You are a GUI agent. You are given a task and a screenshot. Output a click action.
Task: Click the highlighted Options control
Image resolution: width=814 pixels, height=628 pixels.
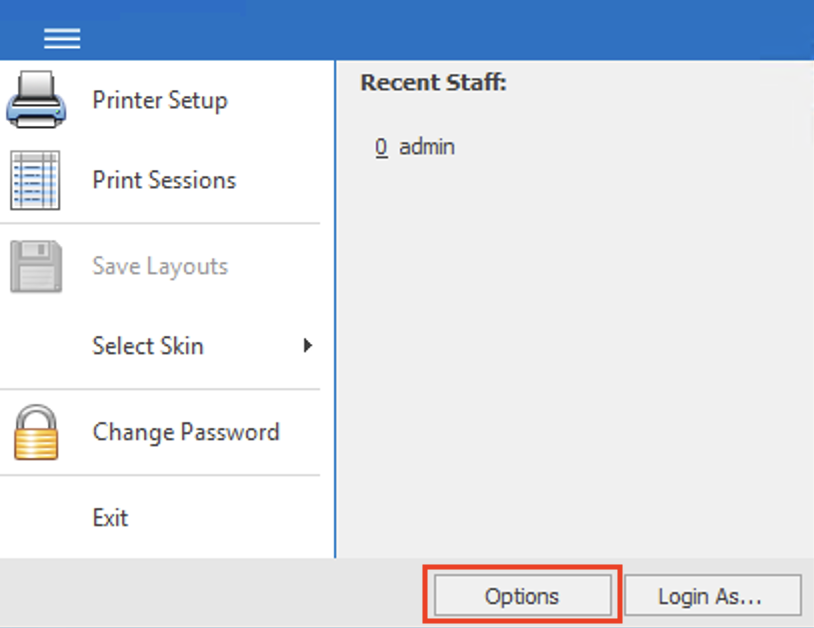(x=521, y=595)
